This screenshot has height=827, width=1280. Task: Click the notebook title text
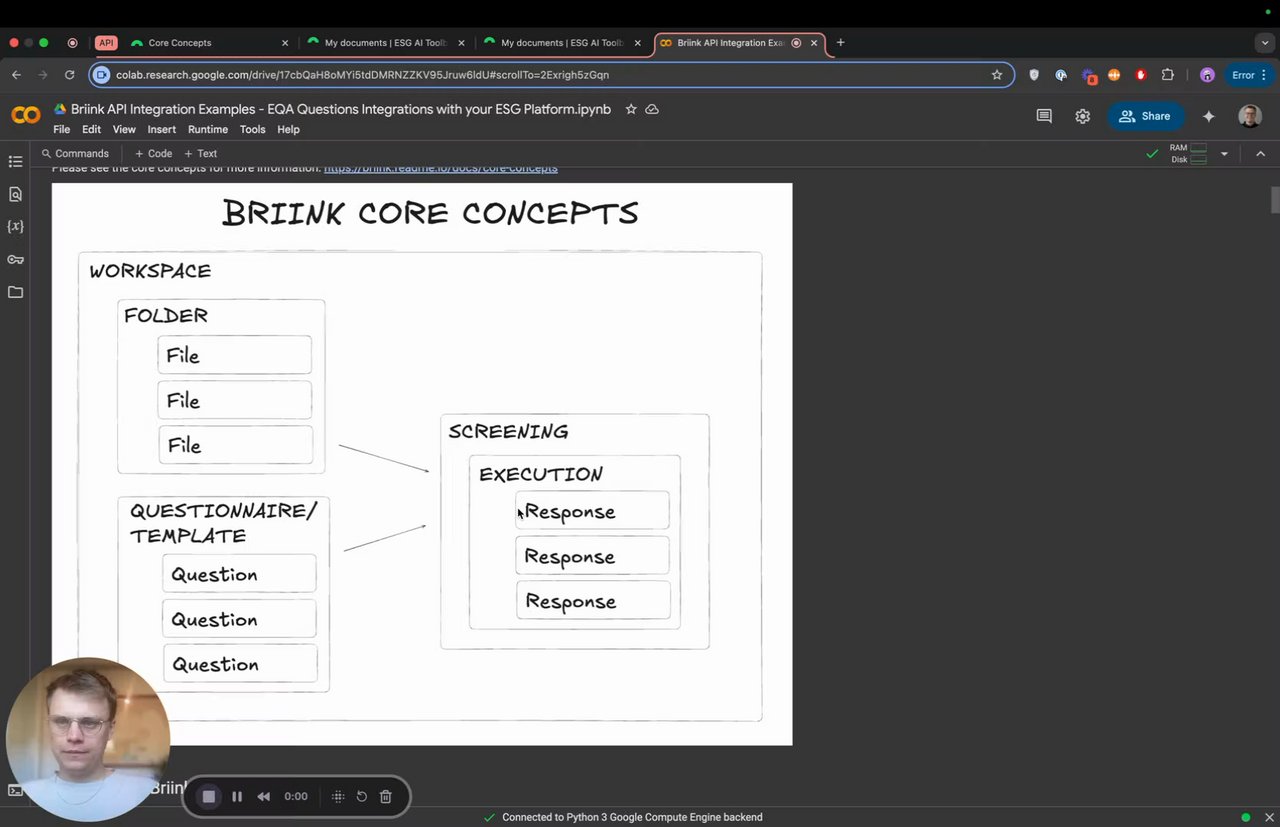[340, 109]
